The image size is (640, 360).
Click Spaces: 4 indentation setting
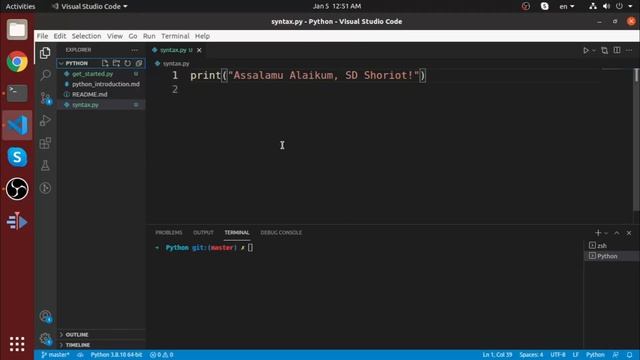click(x=531, y=355)
